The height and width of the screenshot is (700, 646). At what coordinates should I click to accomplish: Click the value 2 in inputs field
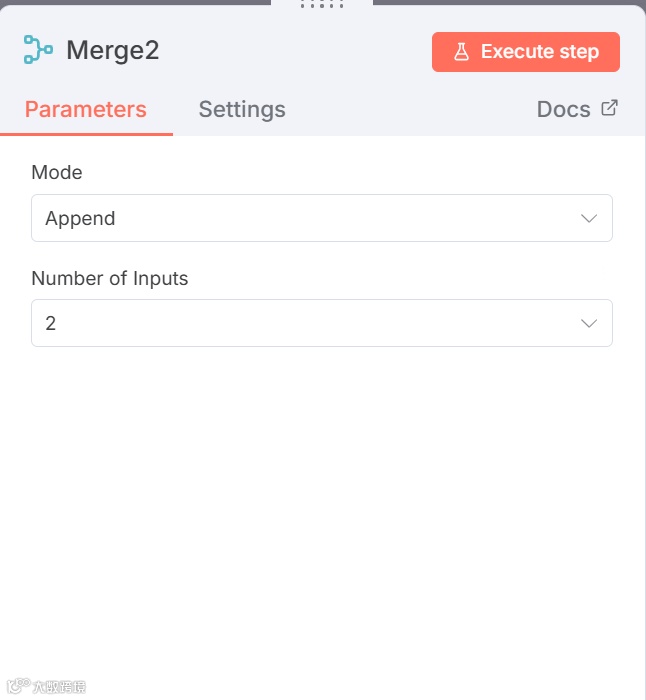(x=51, y=324)
